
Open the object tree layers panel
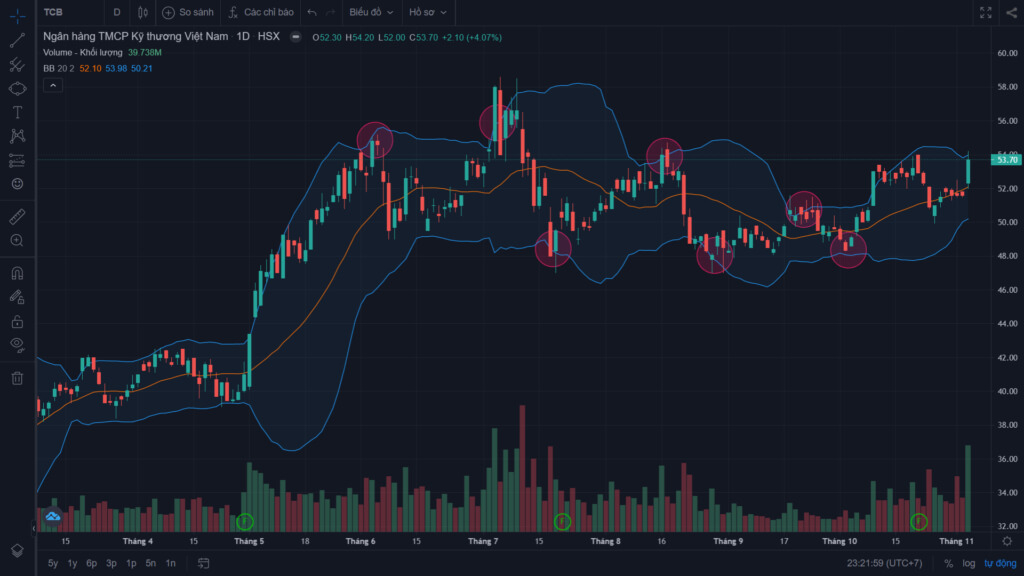pyautogui.click(x=18, y=551)
